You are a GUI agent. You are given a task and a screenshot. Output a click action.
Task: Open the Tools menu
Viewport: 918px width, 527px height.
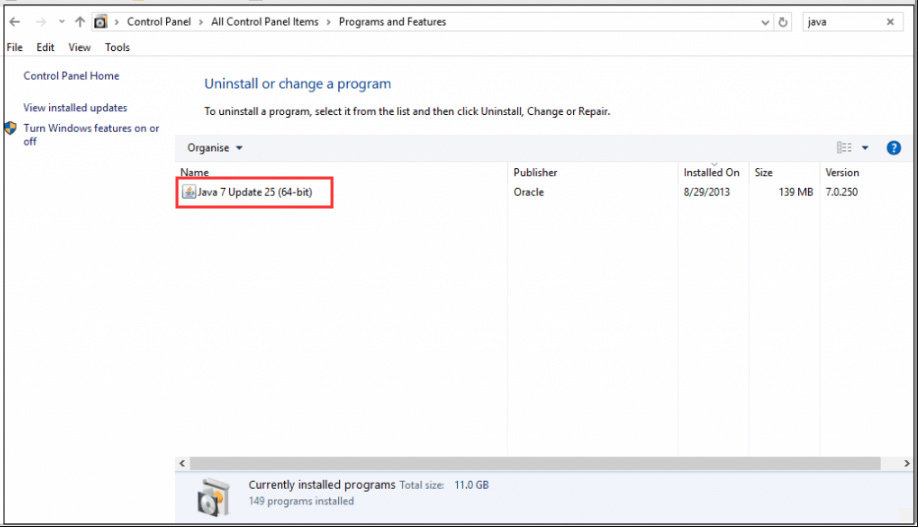tap(117, 47)
